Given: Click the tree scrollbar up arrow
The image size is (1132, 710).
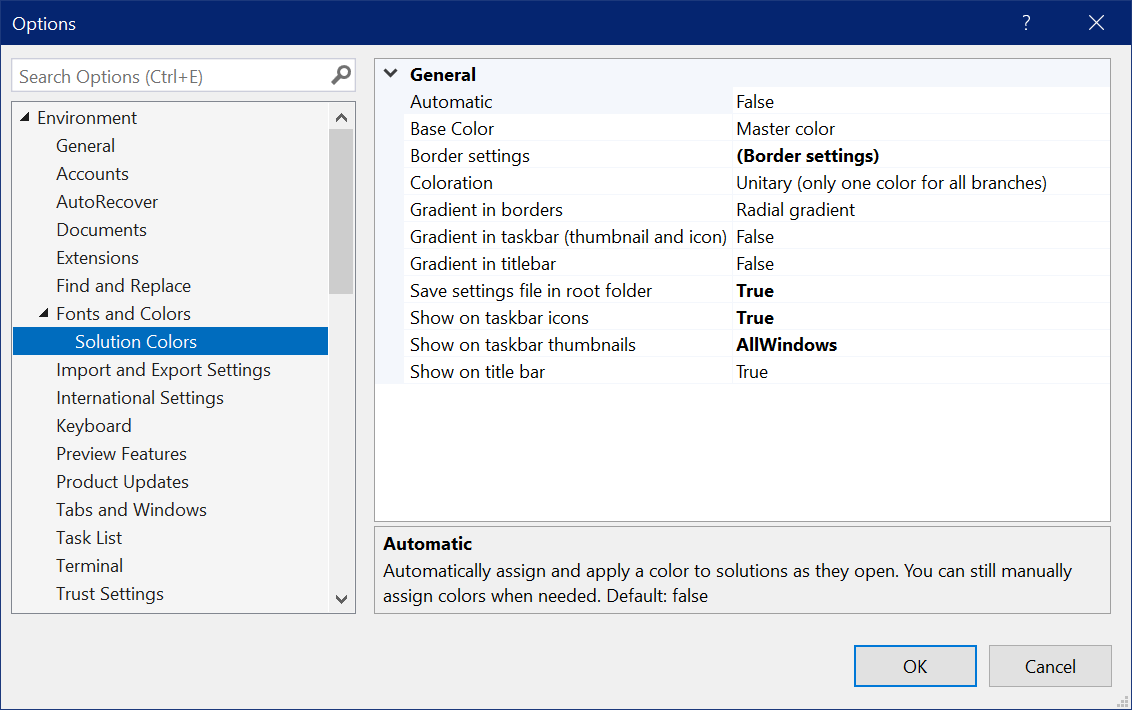Looking at the screenshot, I should click(341, 117).
